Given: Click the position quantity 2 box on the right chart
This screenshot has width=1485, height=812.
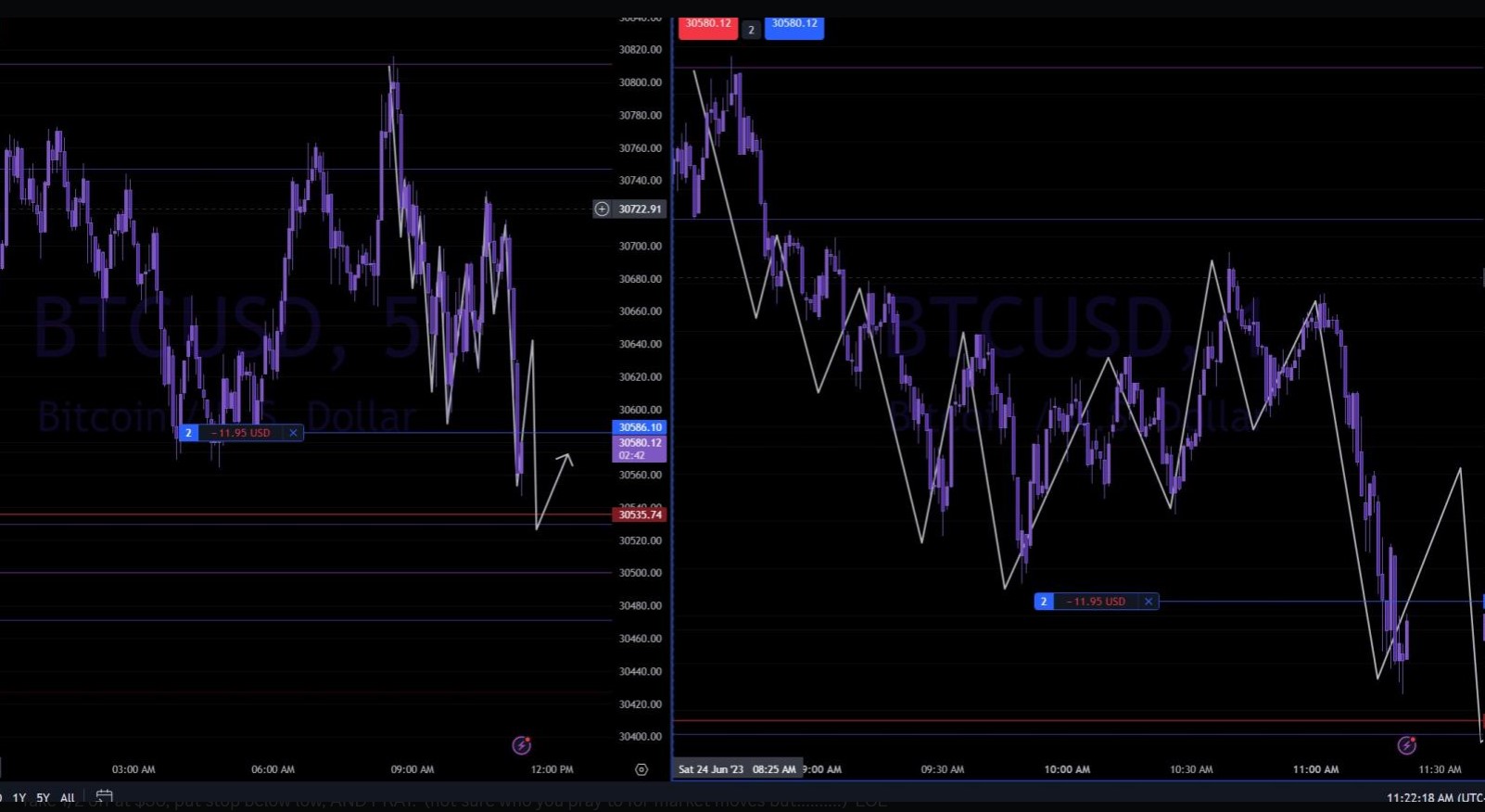Looking at the screenshot, I should tap(1044, 602).
